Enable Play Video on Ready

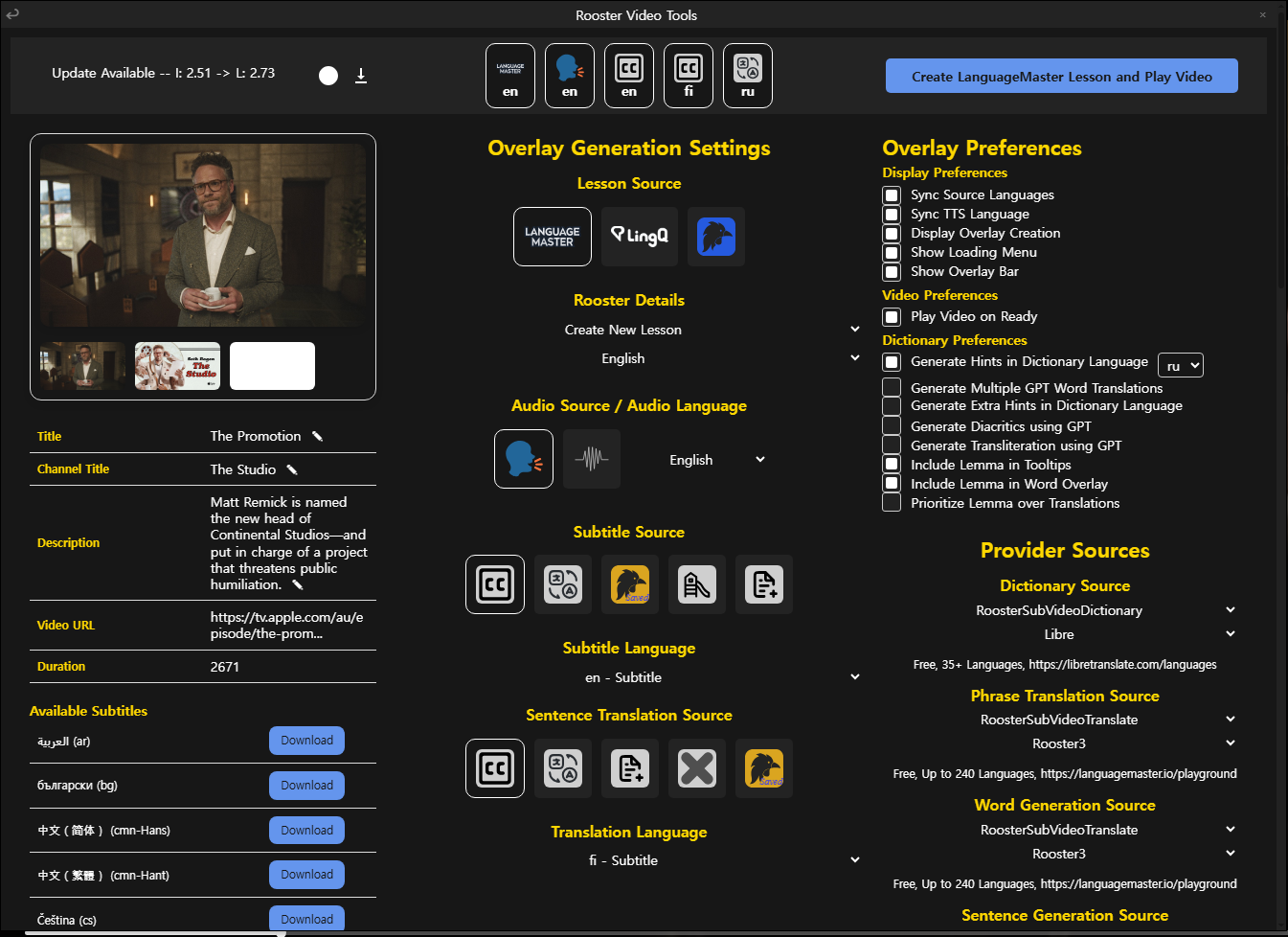click(892, 317)
